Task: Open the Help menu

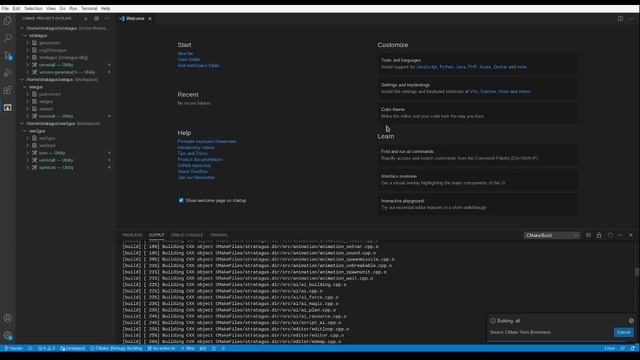Action: tap(105, 8)
